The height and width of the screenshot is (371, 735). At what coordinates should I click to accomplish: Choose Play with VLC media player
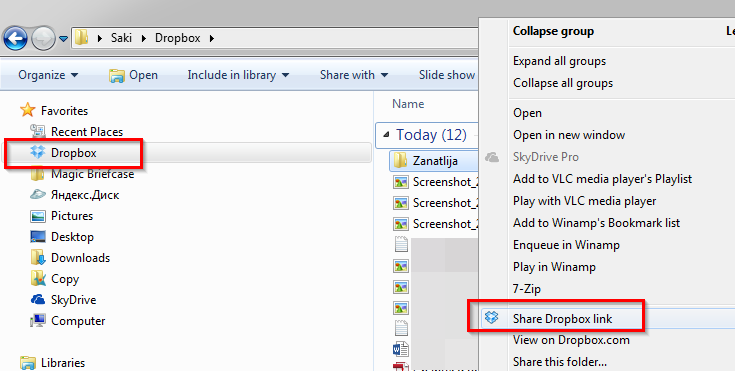tap(585, 201)
